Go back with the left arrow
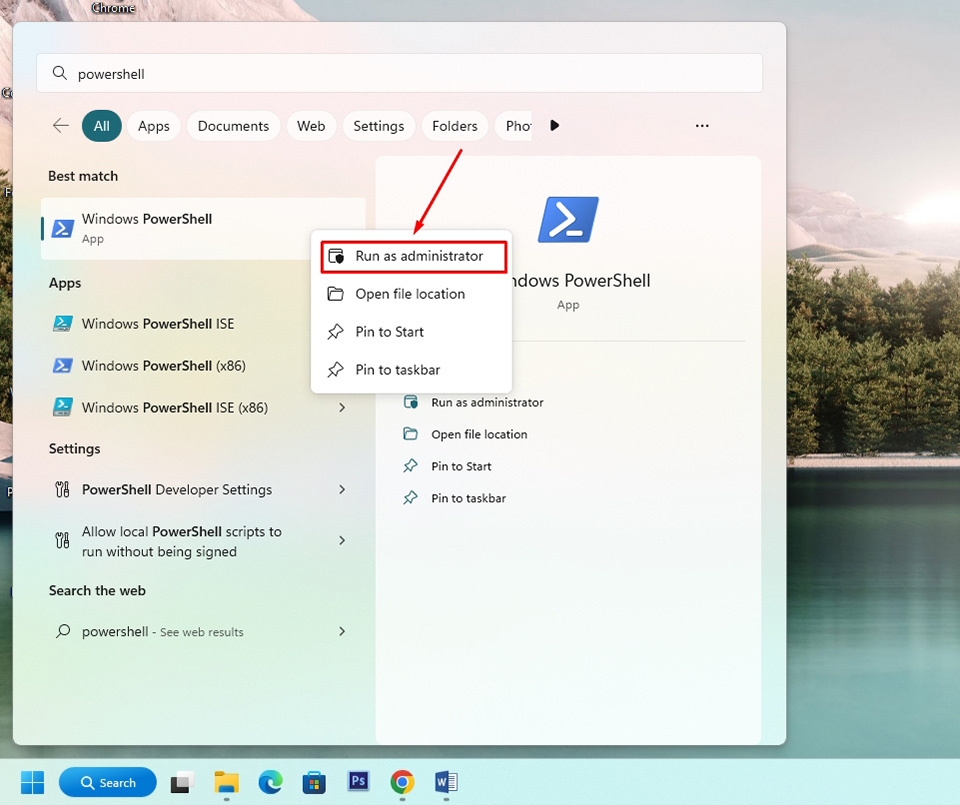960x805 pixels. [x=61, y=125]
